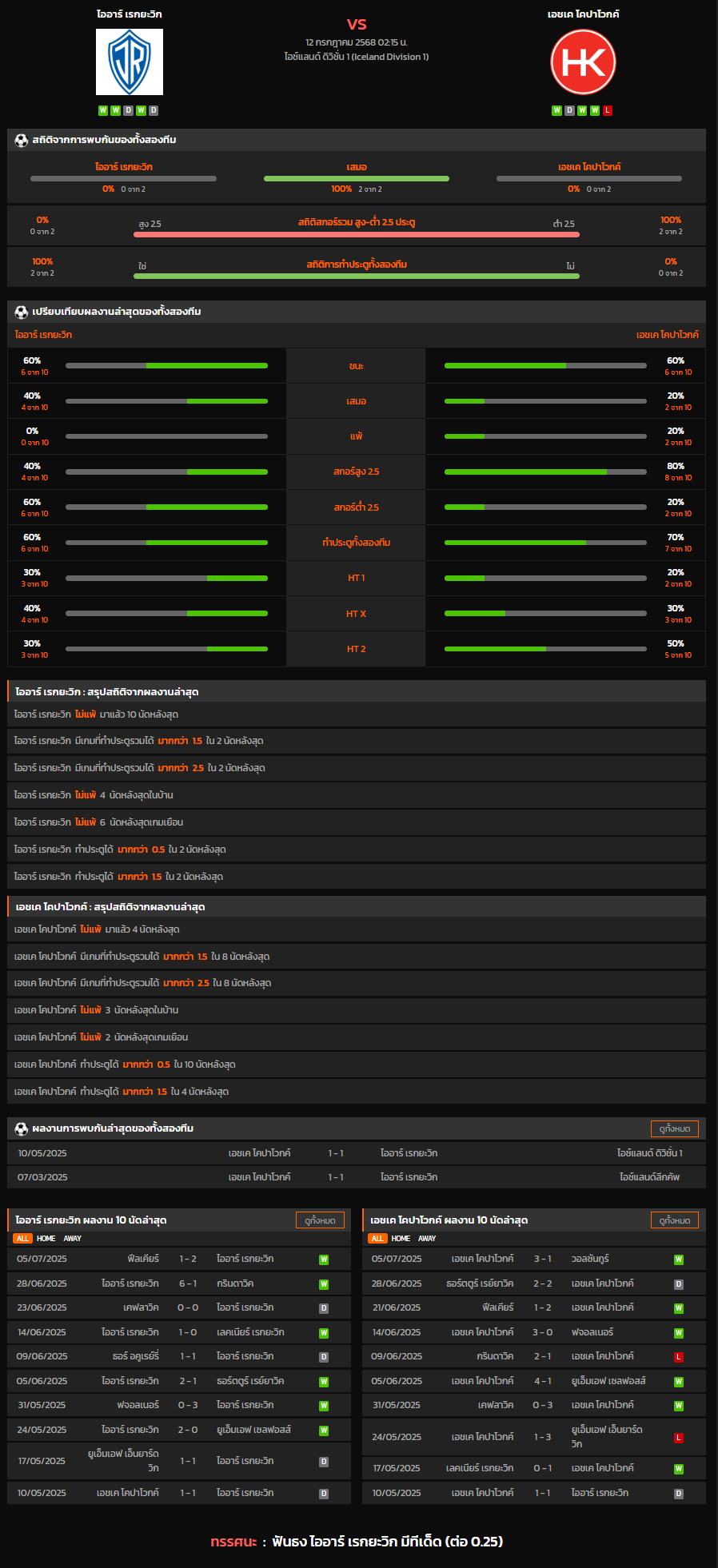Switch to AWAY tab in ไออาร์ เรกยะวิก's last 10 matches

point(73,1239)
